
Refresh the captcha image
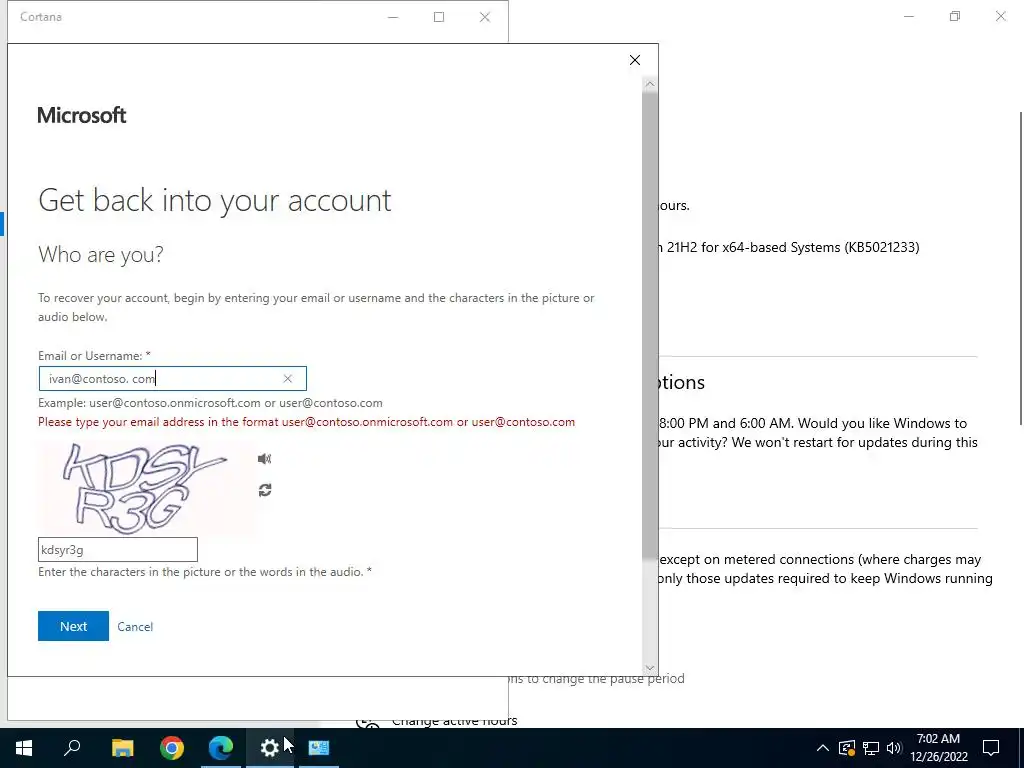264,490
